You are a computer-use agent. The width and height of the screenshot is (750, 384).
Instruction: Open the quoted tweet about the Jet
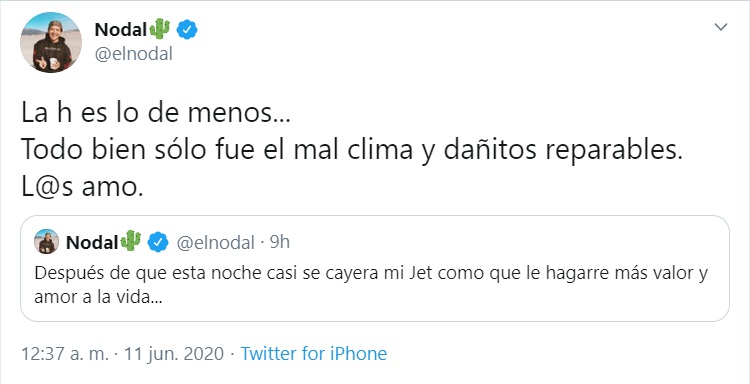coord(375,268)
